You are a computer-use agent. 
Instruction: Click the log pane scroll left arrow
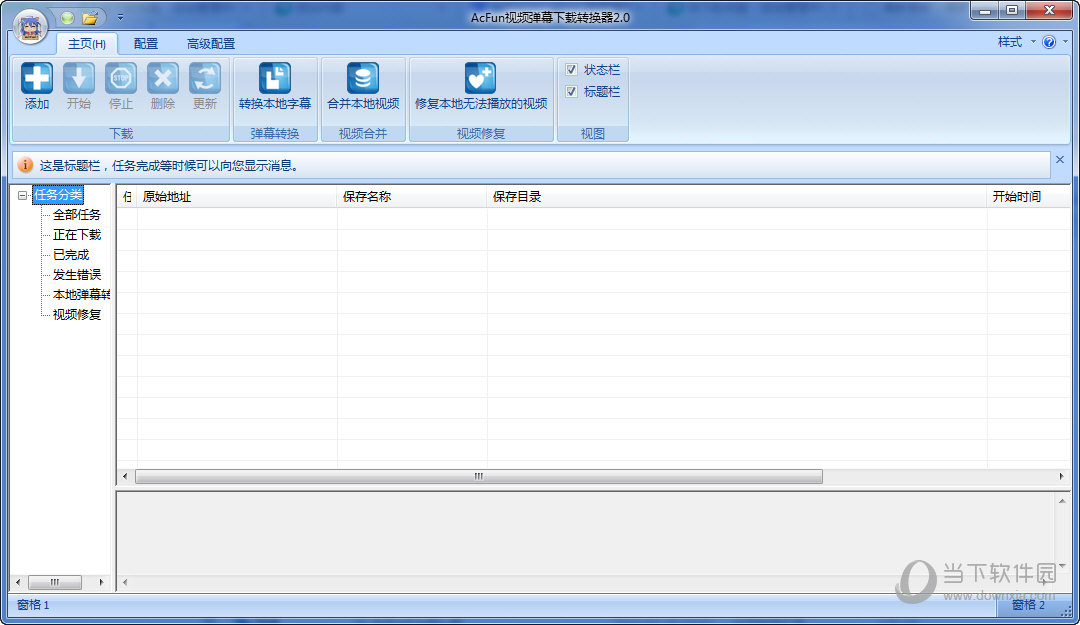[125, 582]
